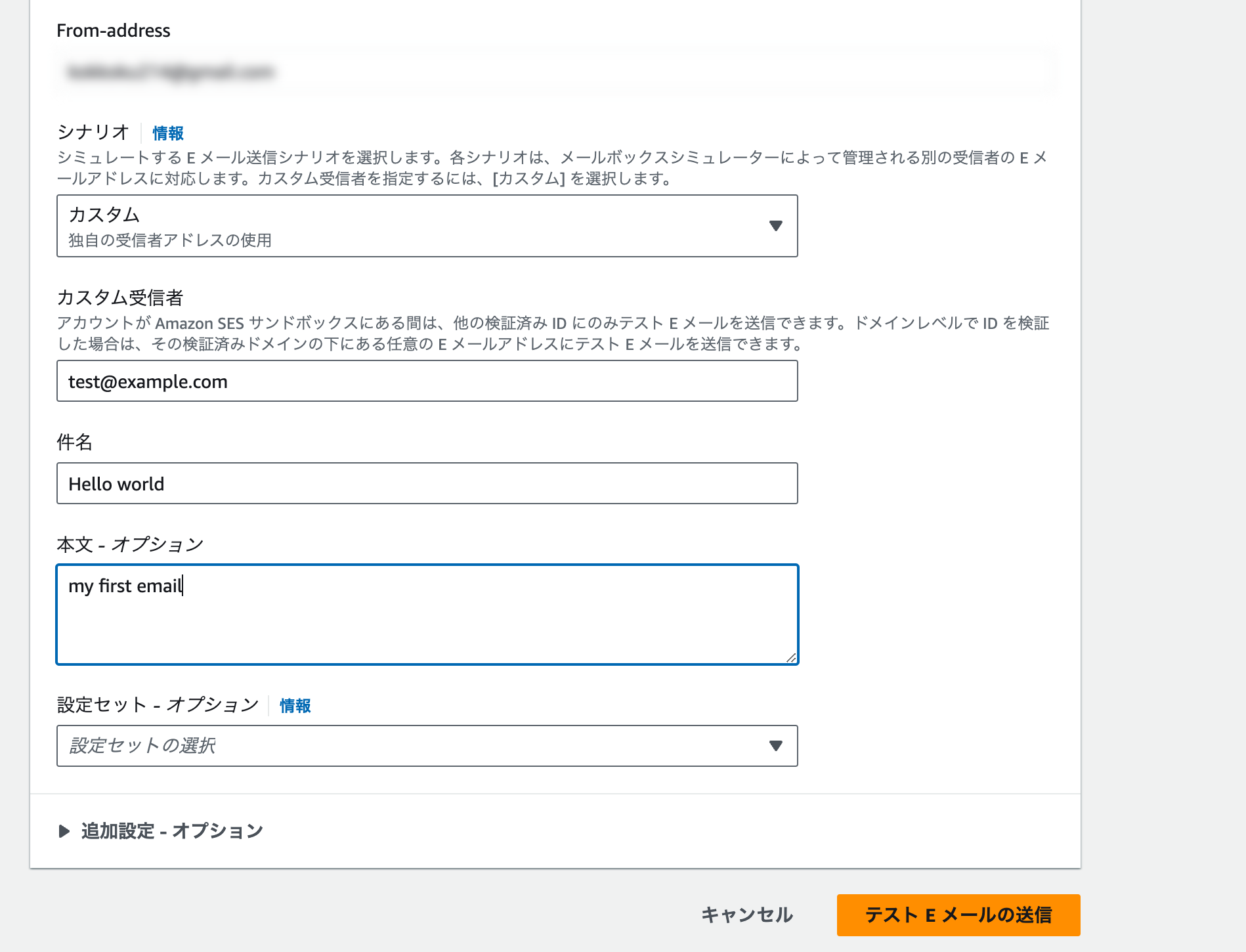Click the 追加設定 disclosure triangle

64,831
